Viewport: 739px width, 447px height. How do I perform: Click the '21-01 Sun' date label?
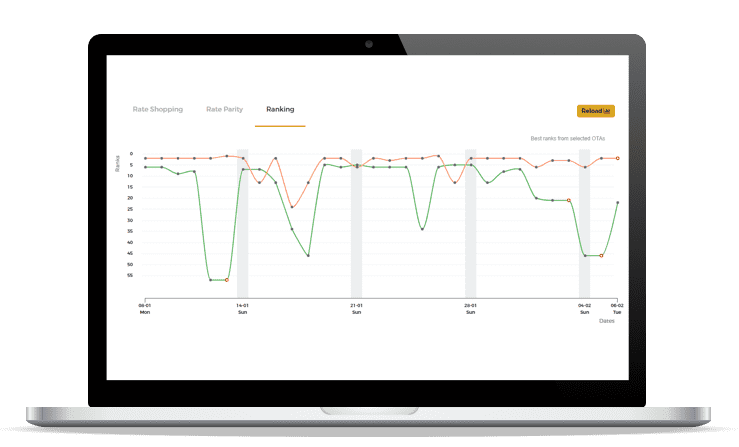point(357,309)
